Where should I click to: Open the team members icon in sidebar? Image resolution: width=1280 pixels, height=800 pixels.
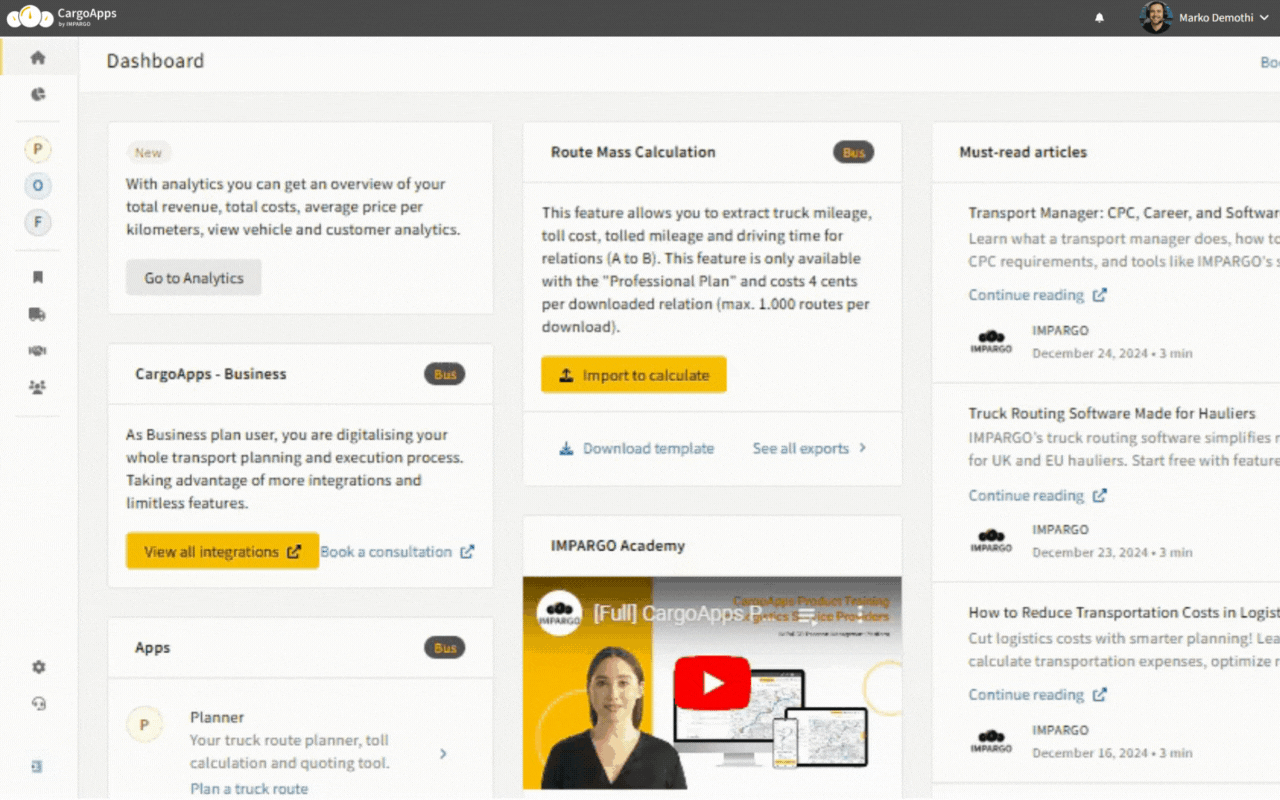[x=38, y=387]
